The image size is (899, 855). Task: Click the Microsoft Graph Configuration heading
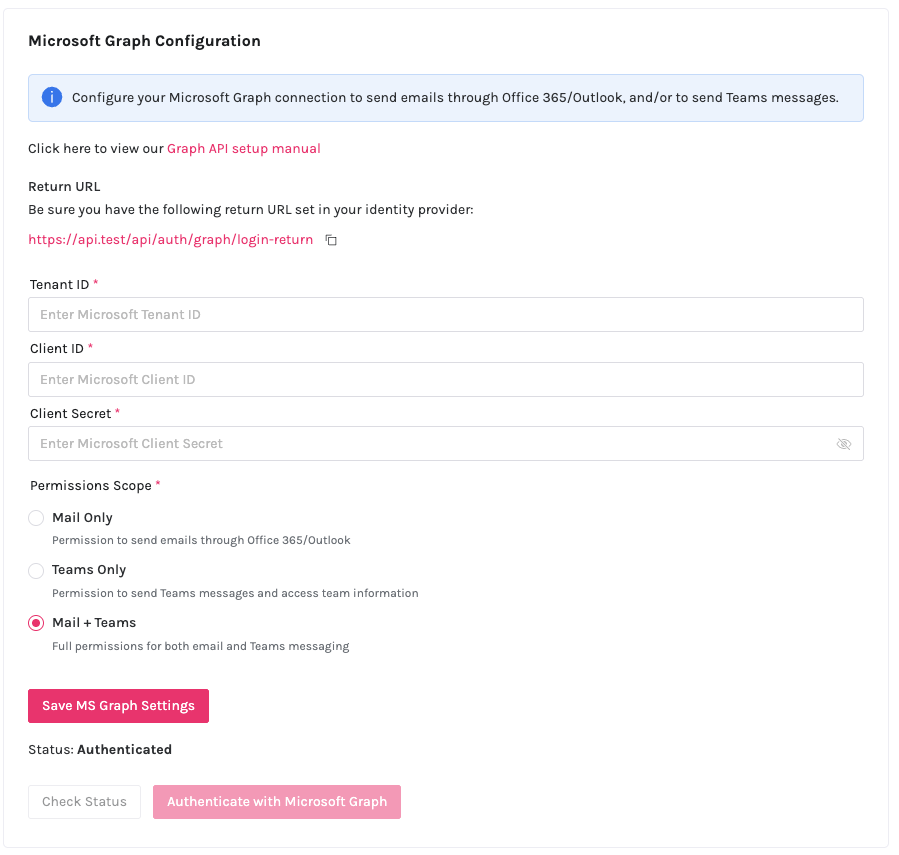(144, 41)
